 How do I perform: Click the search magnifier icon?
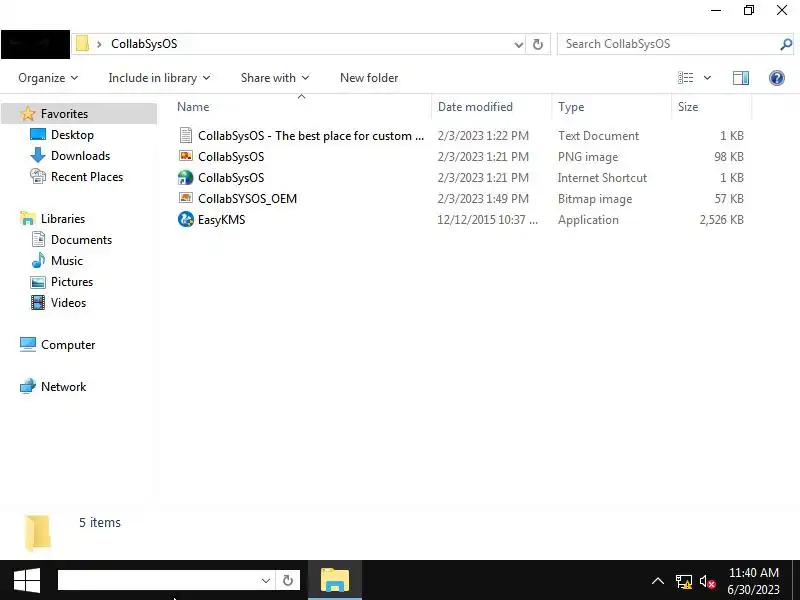786,44
